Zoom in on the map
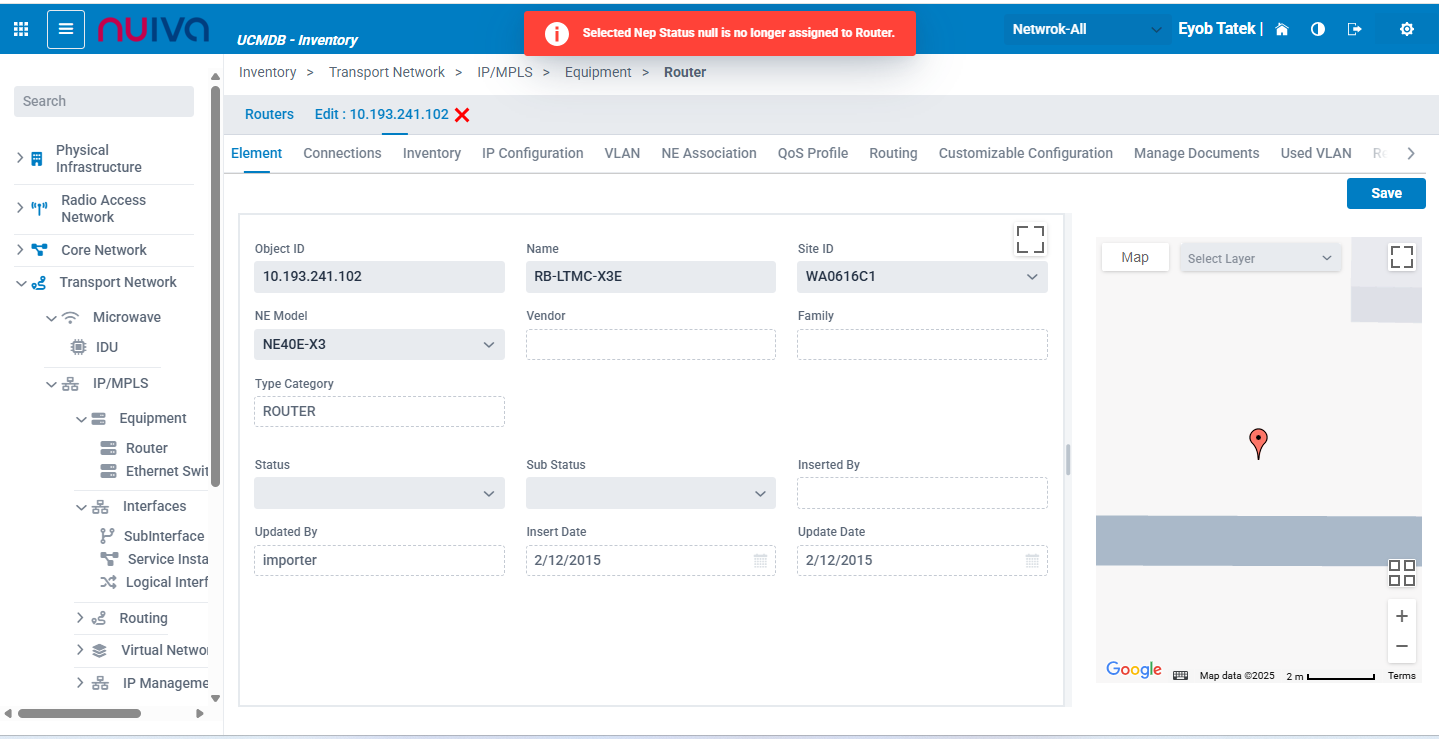The image size is (1439, 739). [x=1402, y=616]
